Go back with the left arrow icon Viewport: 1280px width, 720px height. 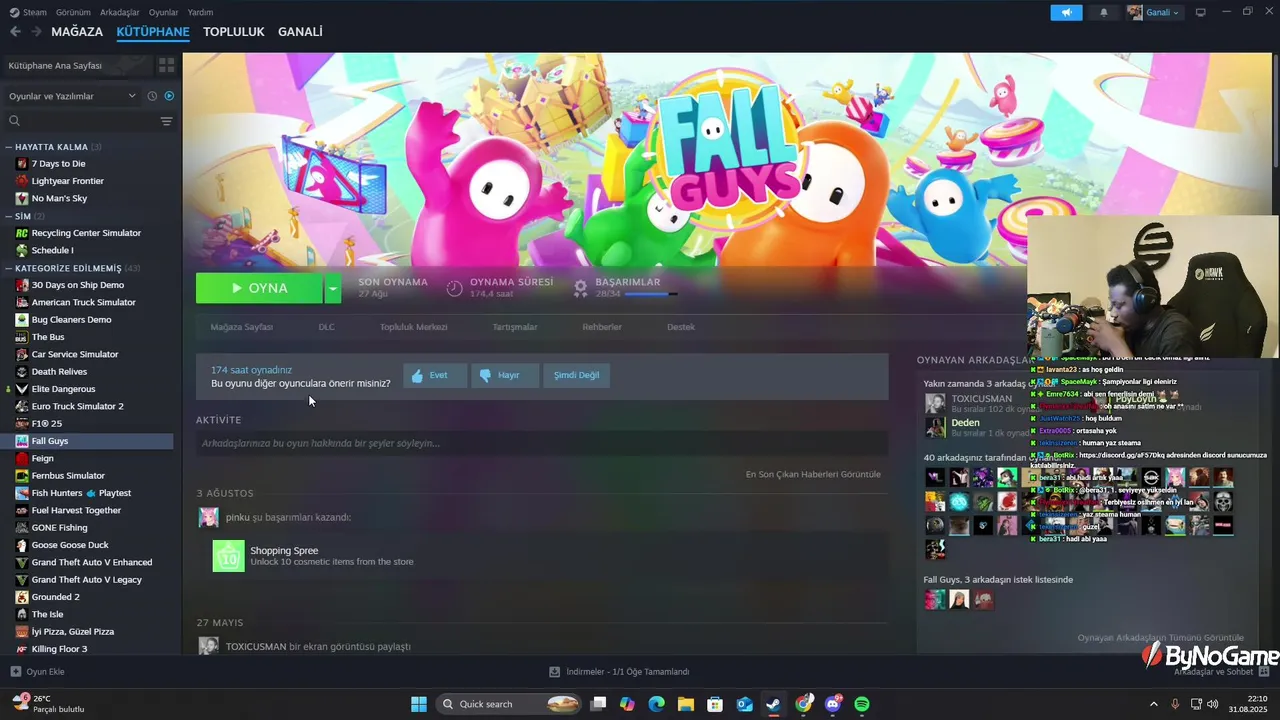(15, 32)
